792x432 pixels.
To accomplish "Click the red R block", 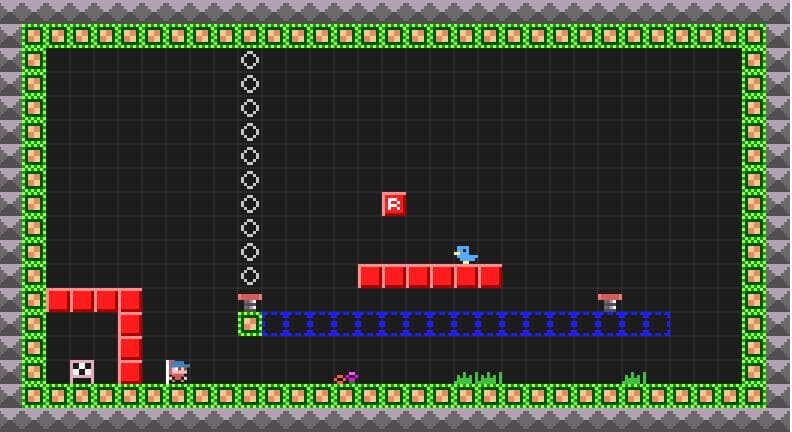I will pyautogui.click(x=394, y=204).
